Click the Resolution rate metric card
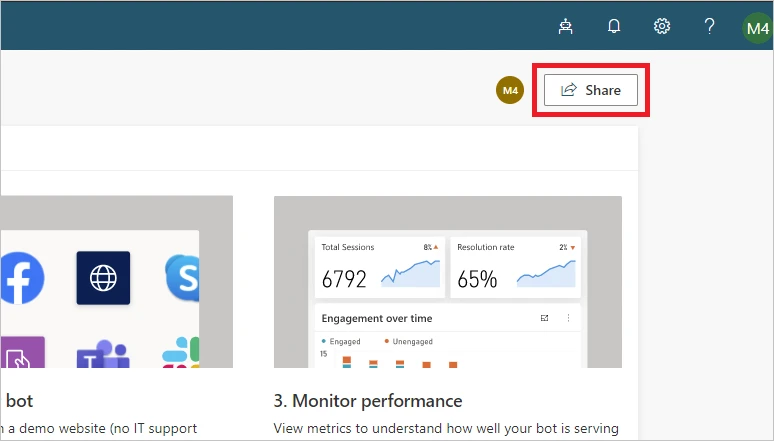Screen dimensions: 774x441 click(515, 267)
